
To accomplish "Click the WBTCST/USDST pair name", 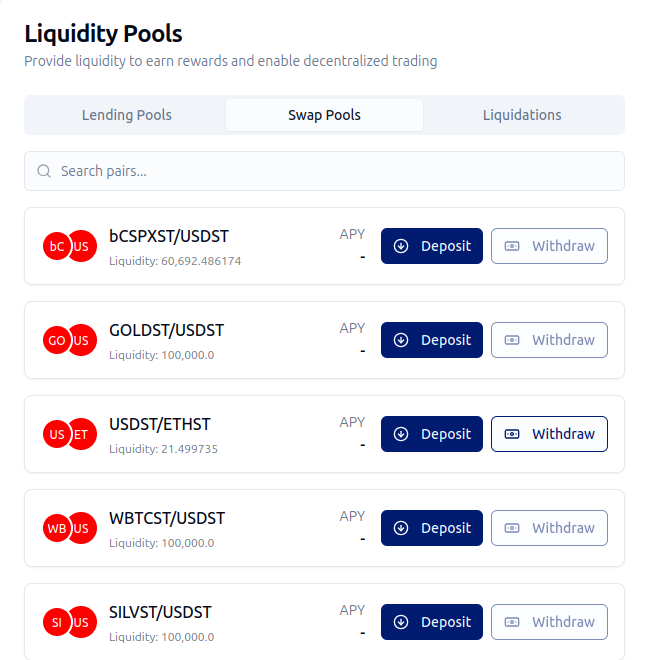I will coord(167,518).
